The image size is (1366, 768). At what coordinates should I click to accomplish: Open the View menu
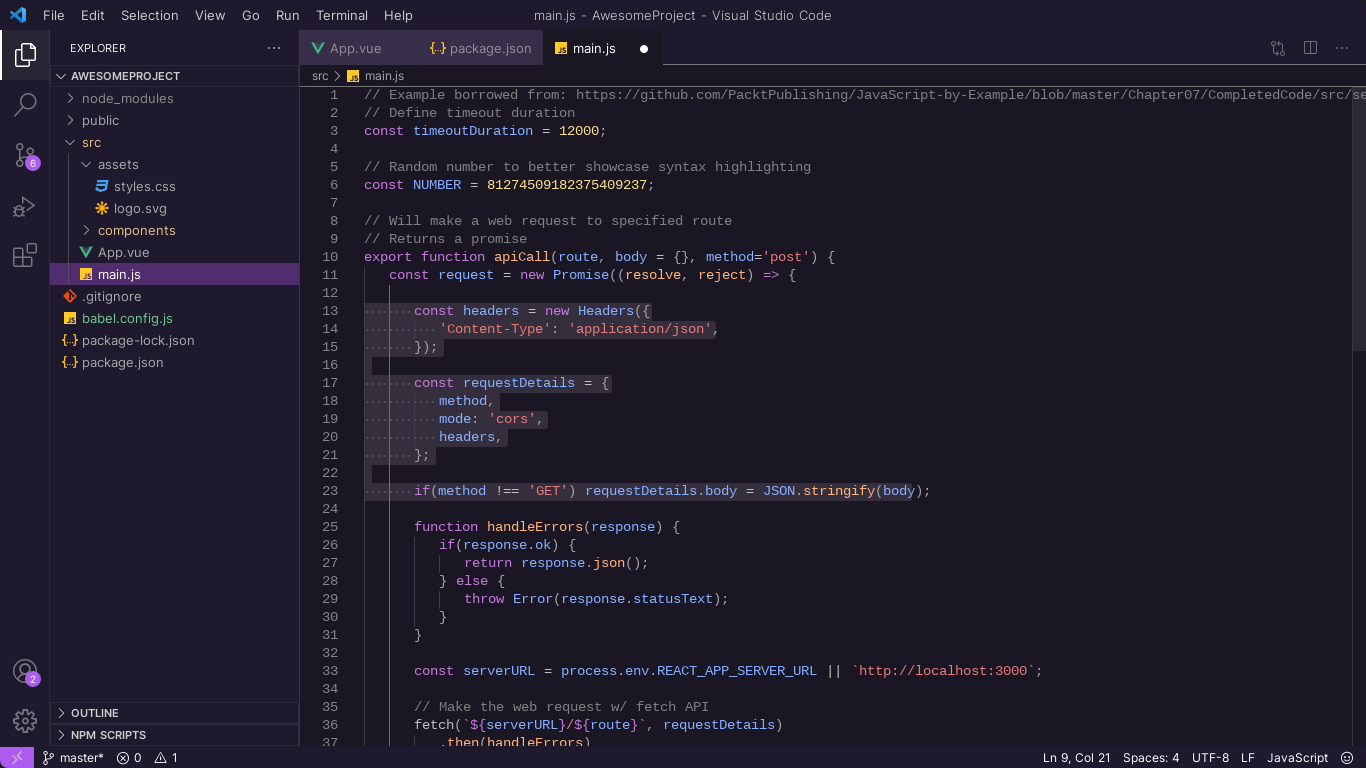(210, 15)
